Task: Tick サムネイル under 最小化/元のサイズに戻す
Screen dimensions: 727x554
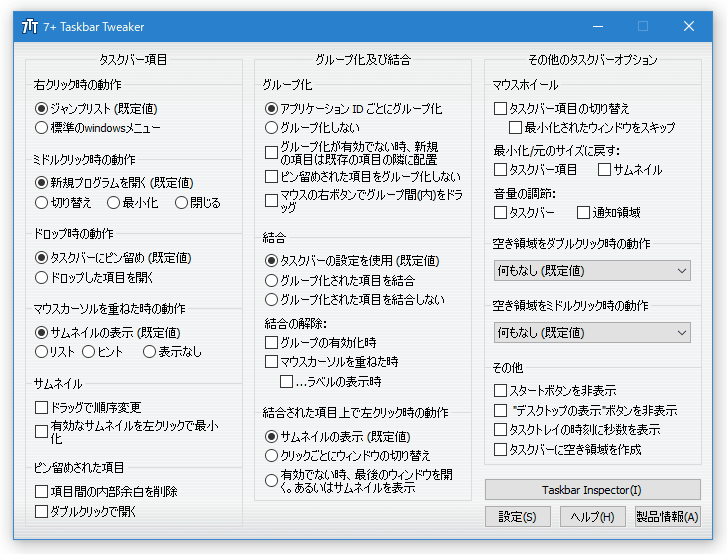Action: point(605,170)
